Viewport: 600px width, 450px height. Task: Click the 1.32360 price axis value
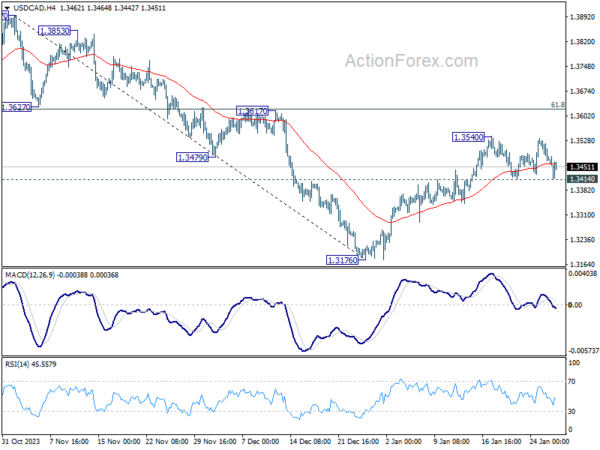click(582, 240)
